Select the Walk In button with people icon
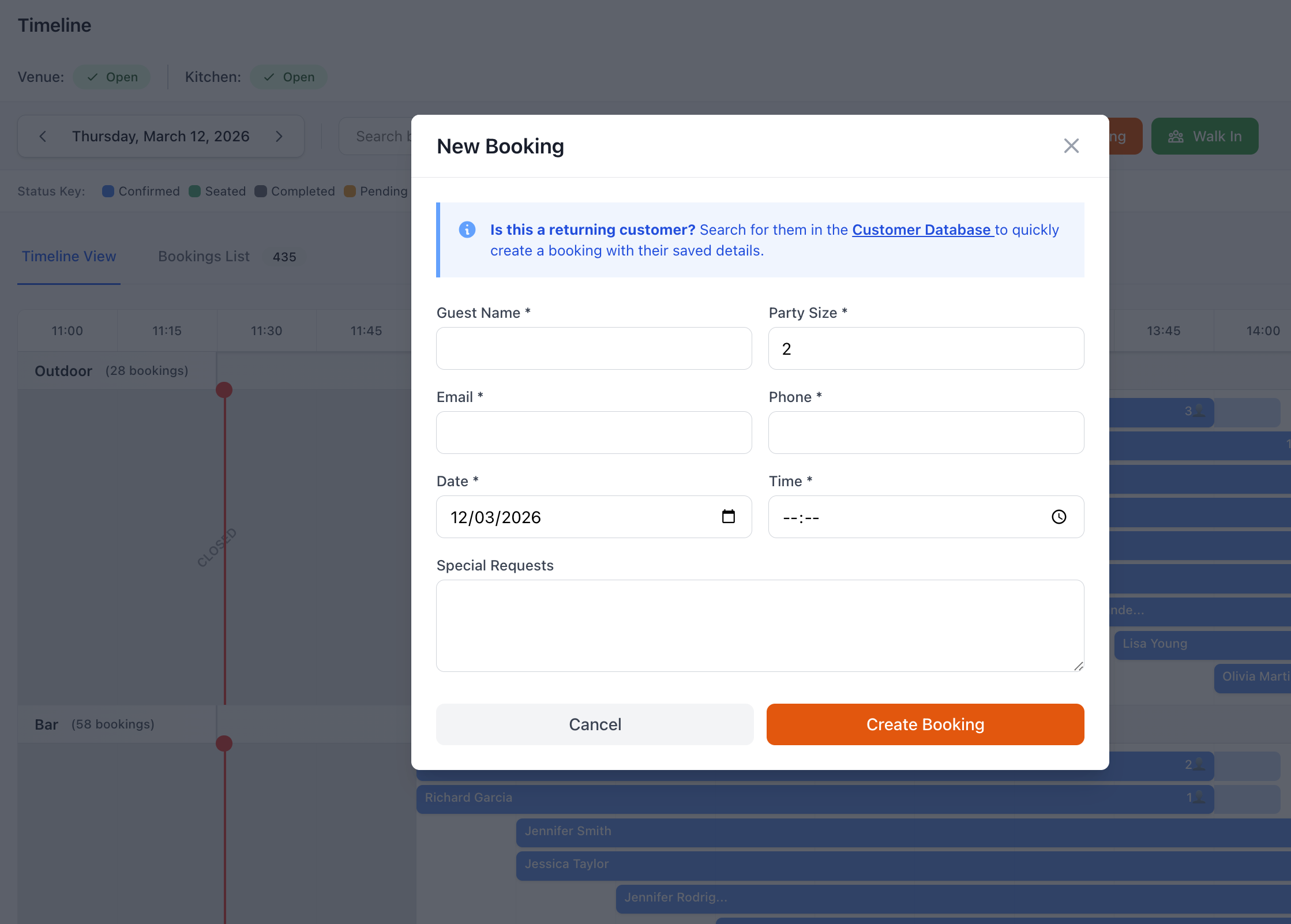 [1204, 136]
